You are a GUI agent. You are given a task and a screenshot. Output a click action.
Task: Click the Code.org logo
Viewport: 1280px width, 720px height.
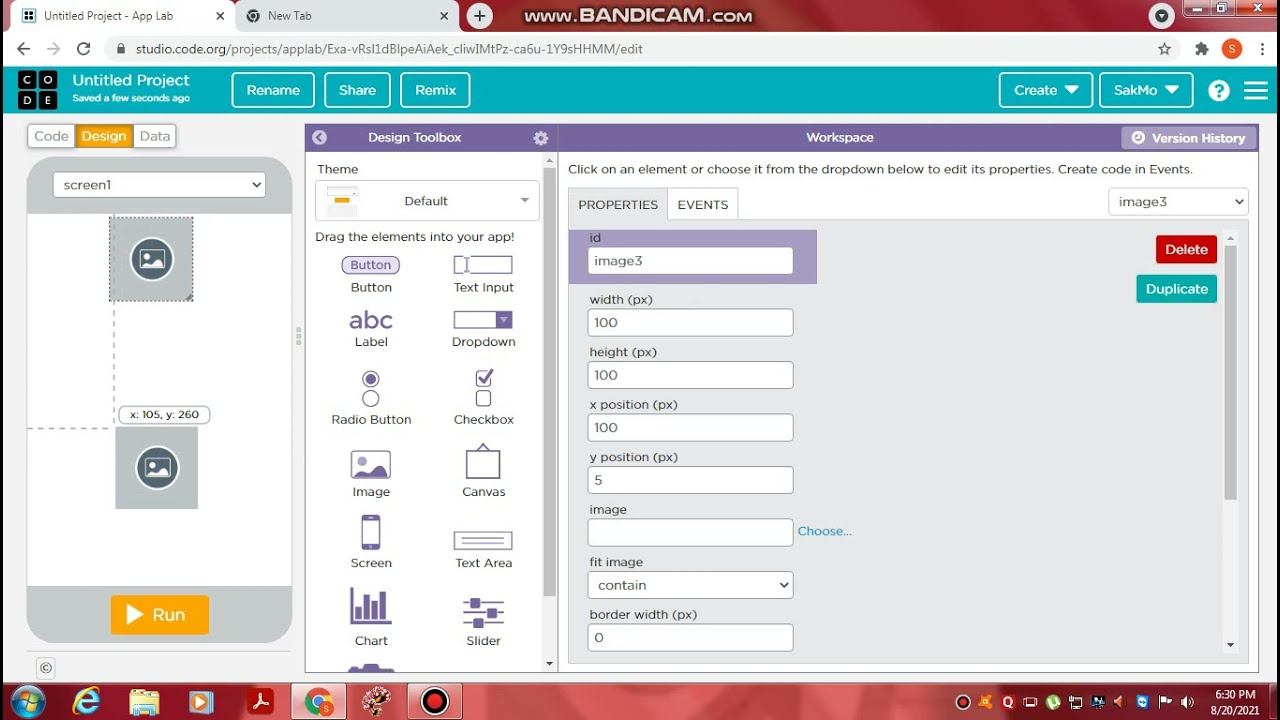38,90
